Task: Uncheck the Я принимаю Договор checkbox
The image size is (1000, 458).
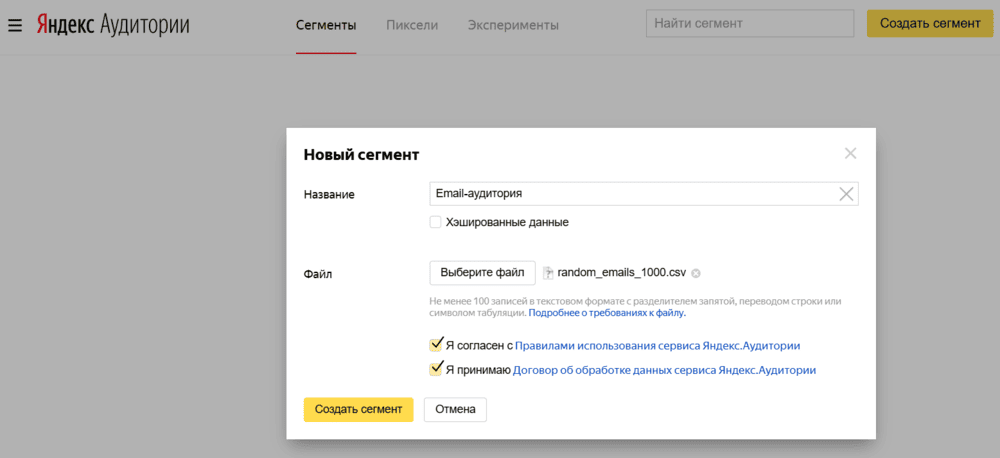Action: click(436, 369)
